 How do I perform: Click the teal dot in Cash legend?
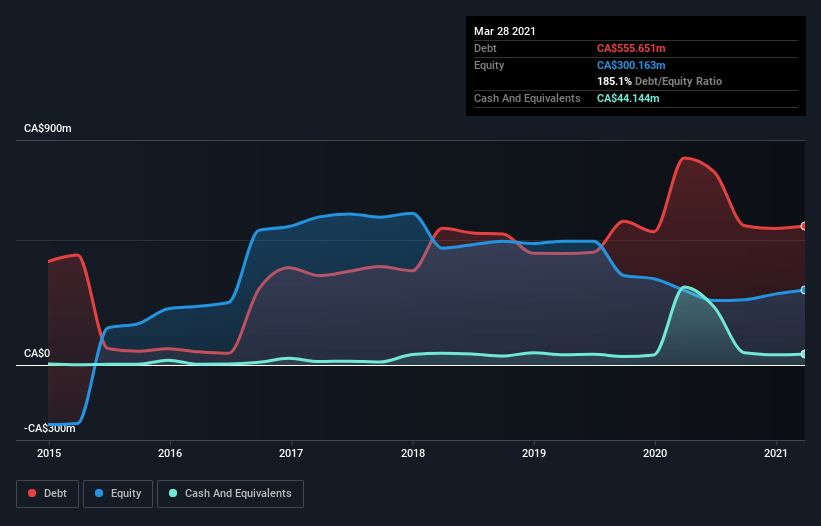(173, 493)
